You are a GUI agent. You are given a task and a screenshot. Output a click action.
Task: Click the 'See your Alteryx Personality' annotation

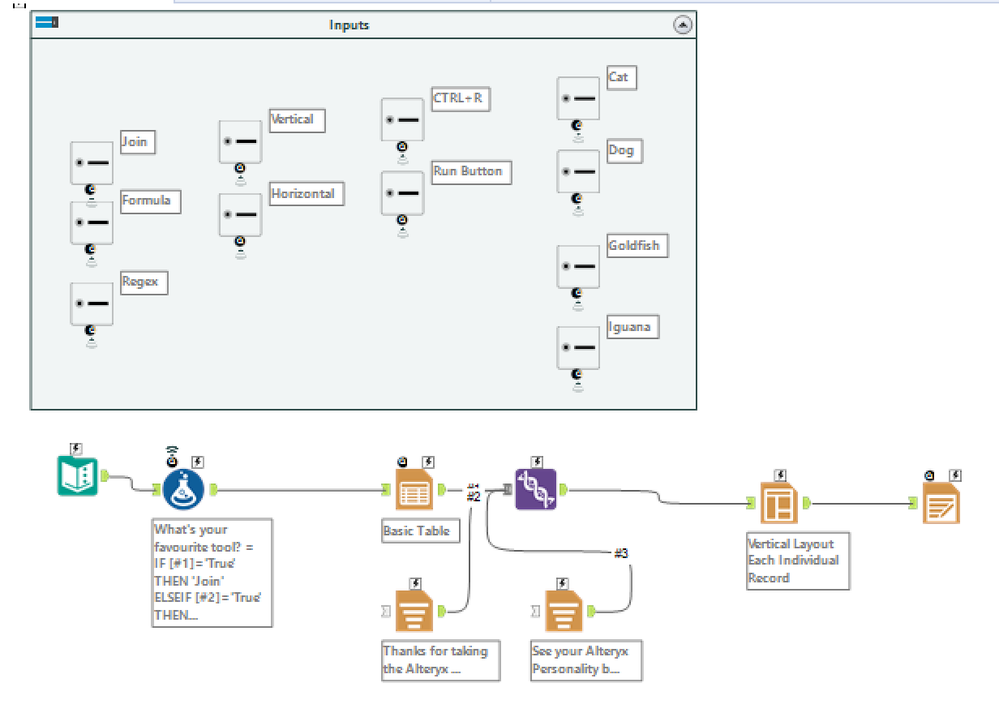[x=586, y=660]
